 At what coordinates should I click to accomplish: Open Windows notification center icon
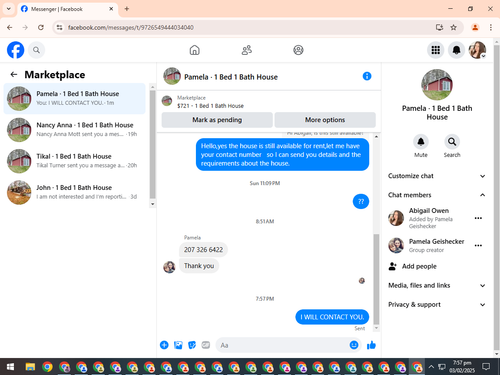coord(486,367)
